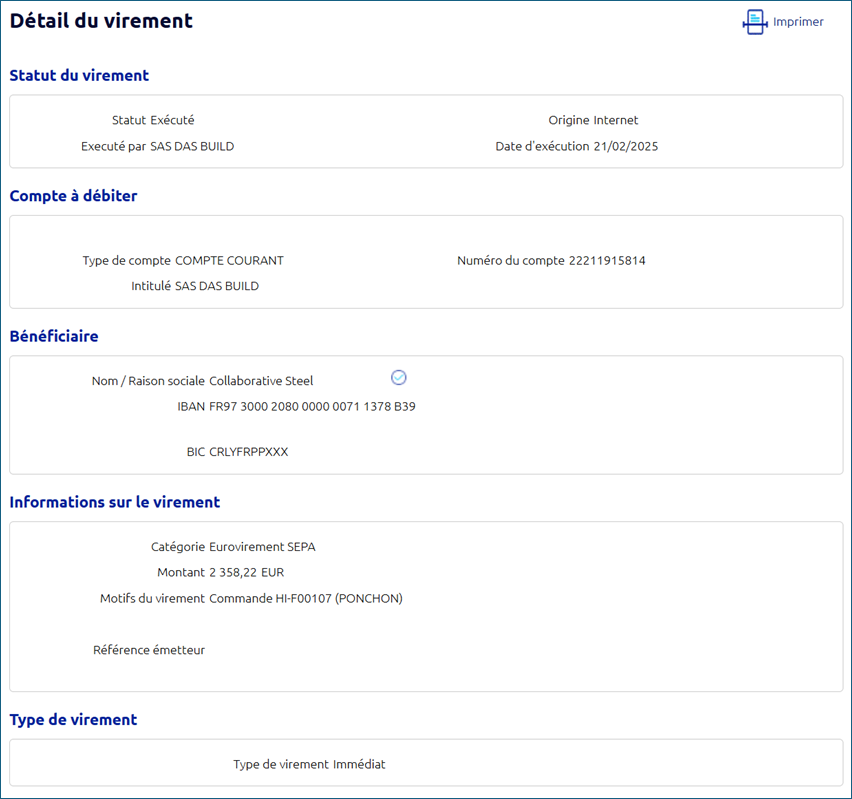The image size is (852, 799).
Task: Click the verified checkmark beside Collaborative Steel
Action: pos(399,377)
